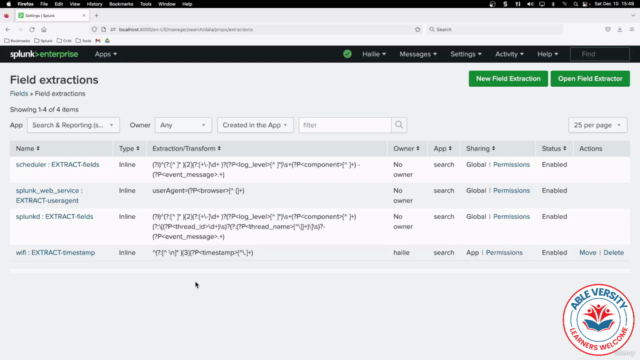This screenshot has width=640, height=360.
Task: Click the browser forward arrow
Action: click(20, 29)
